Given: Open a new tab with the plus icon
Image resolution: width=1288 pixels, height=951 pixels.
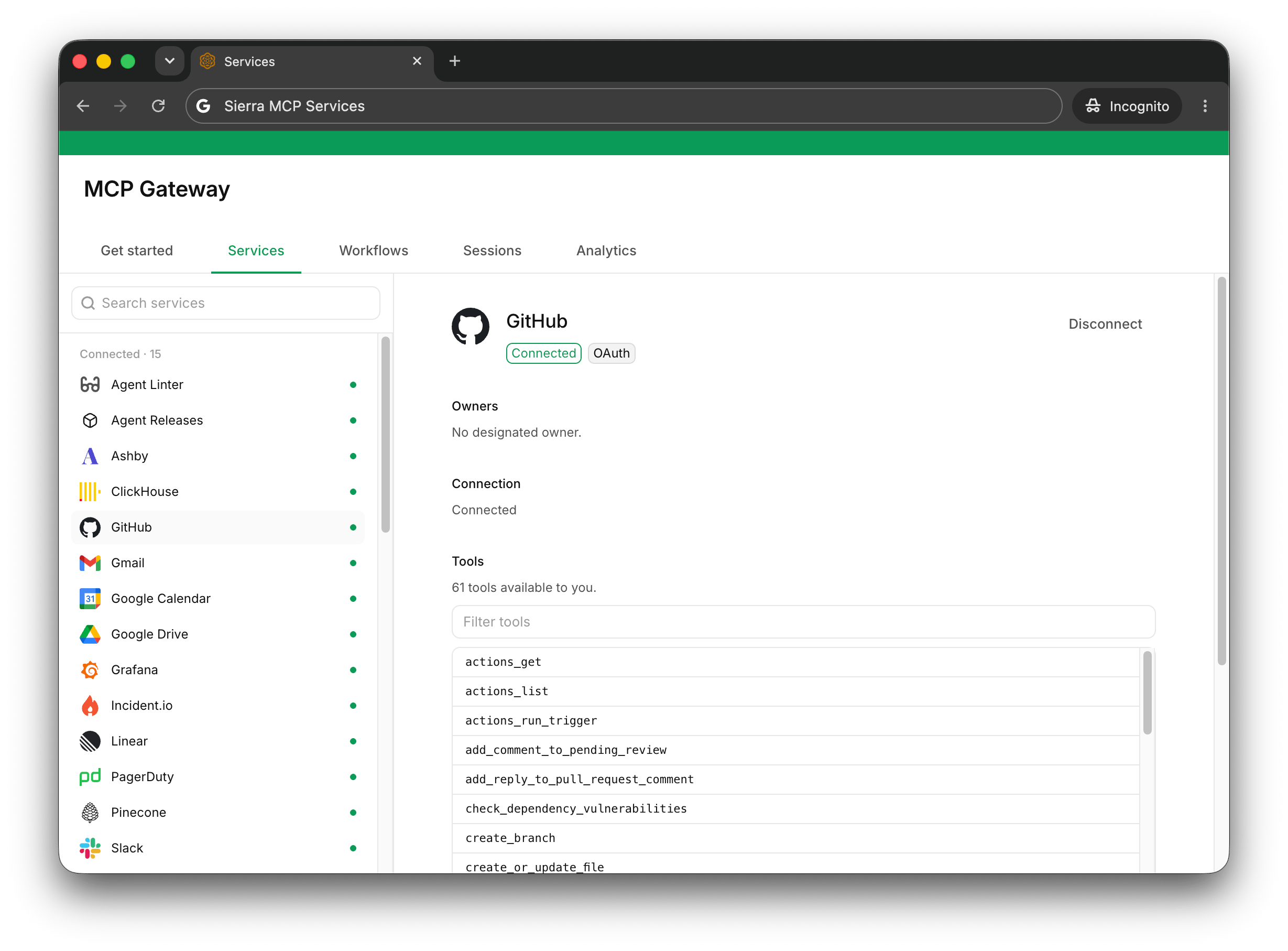Looking at the screenshot, I should pos(455,61).
